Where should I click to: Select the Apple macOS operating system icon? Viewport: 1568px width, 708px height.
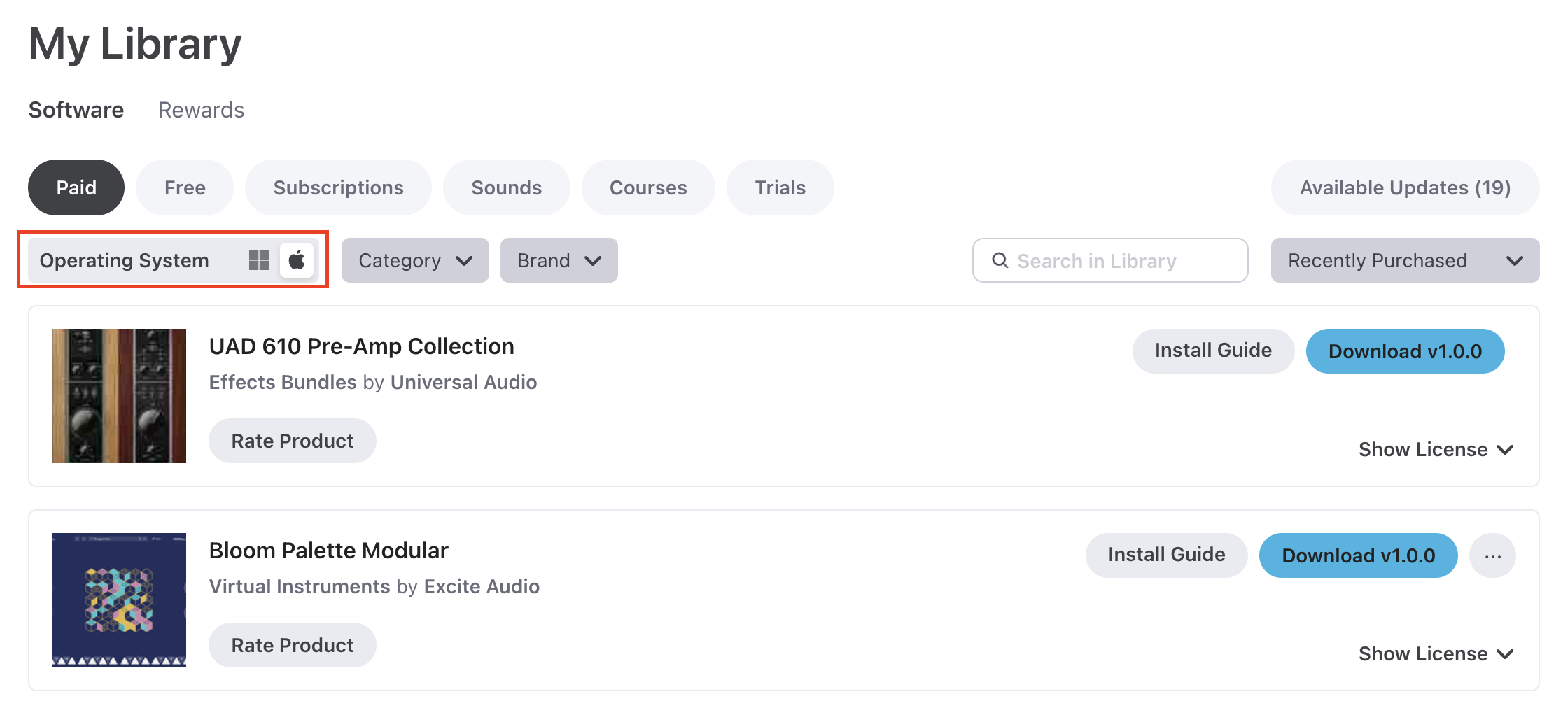point(297,260)
